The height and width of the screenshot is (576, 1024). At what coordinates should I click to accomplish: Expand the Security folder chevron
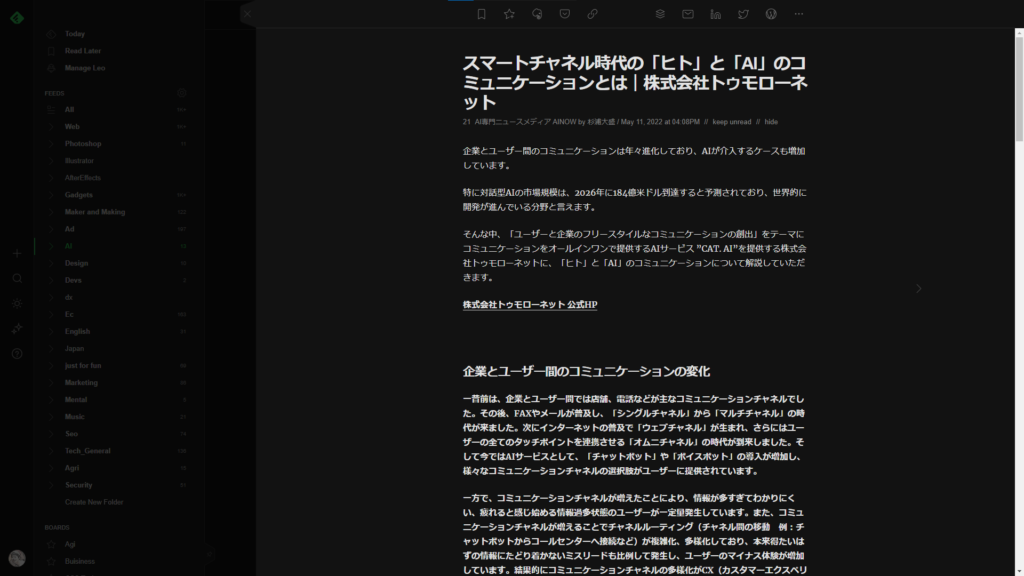click(x=52, y=485)
